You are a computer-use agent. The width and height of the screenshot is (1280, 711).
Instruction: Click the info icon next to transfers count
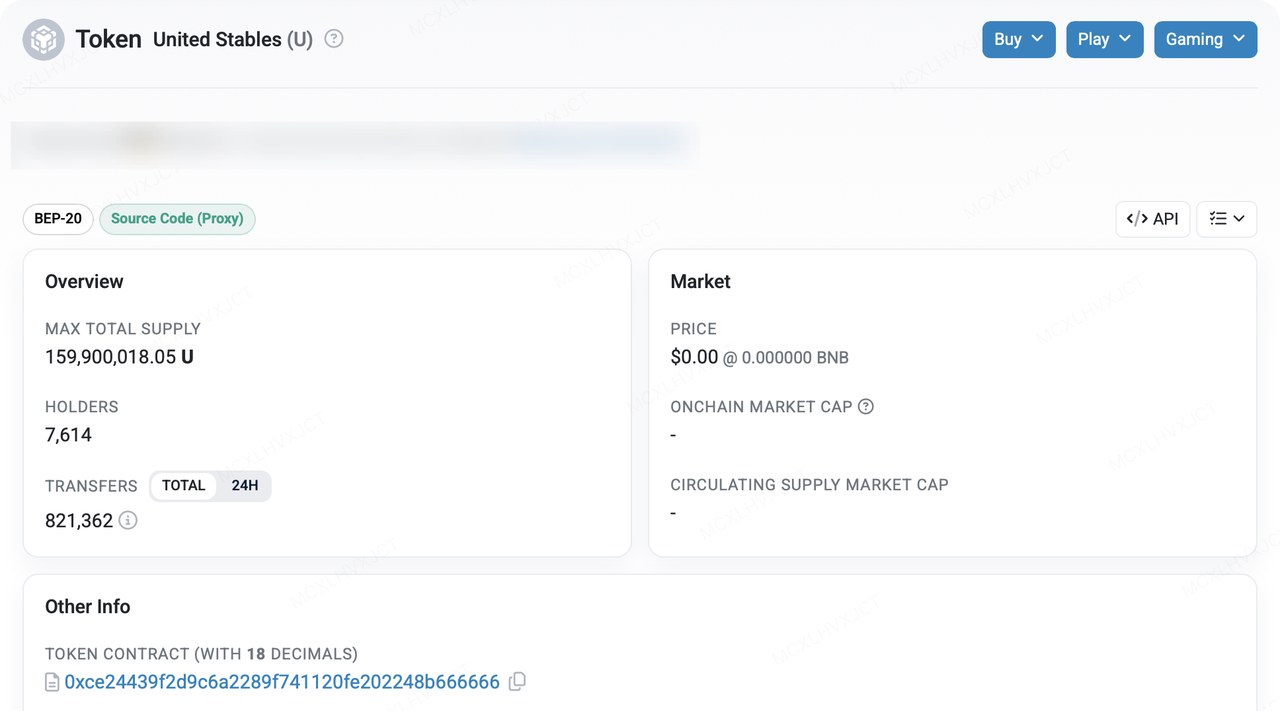pyautogui.click(x=128, y=520)
